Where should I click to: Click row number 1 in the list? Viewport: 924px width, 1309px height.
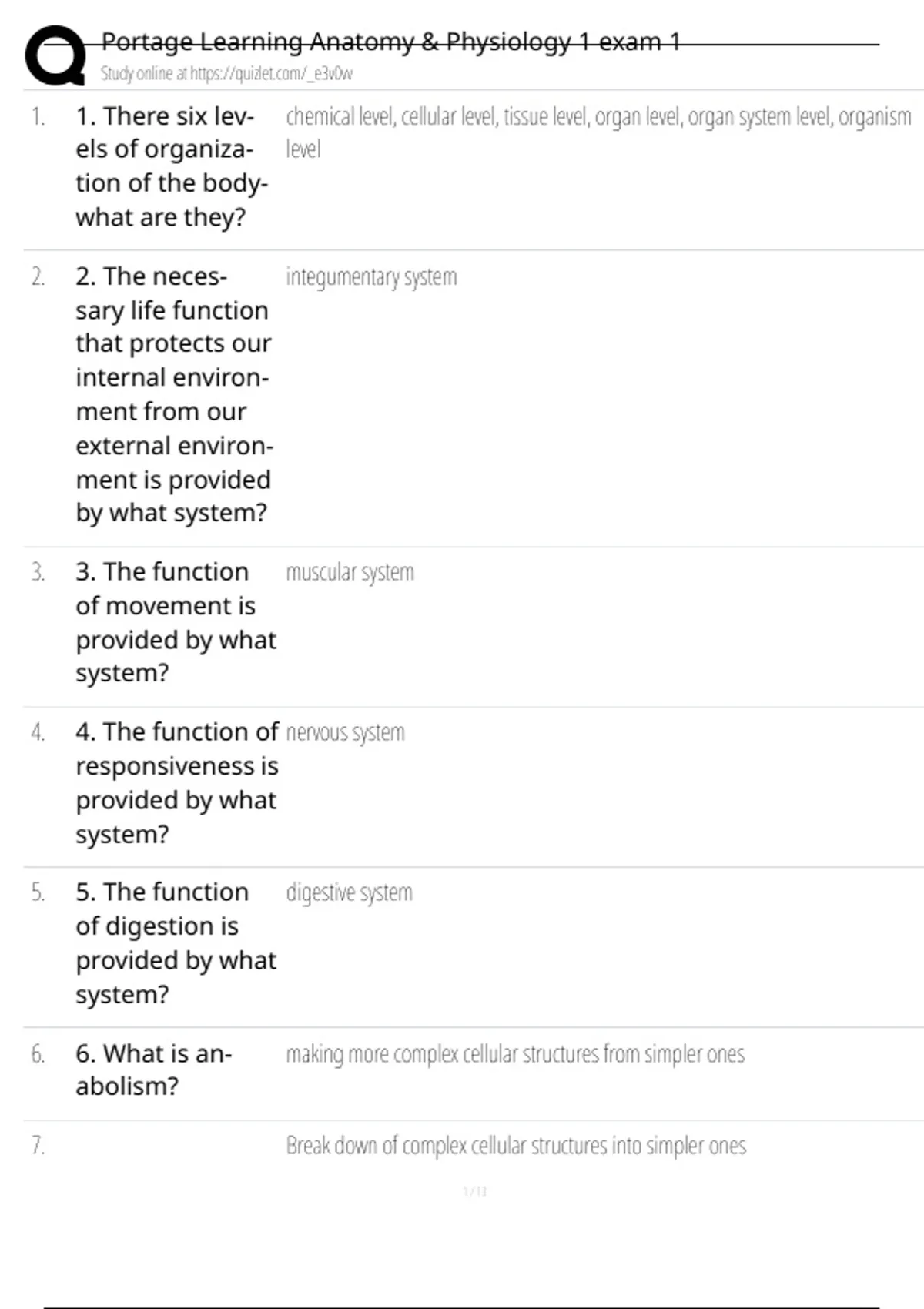coord(38,117)
